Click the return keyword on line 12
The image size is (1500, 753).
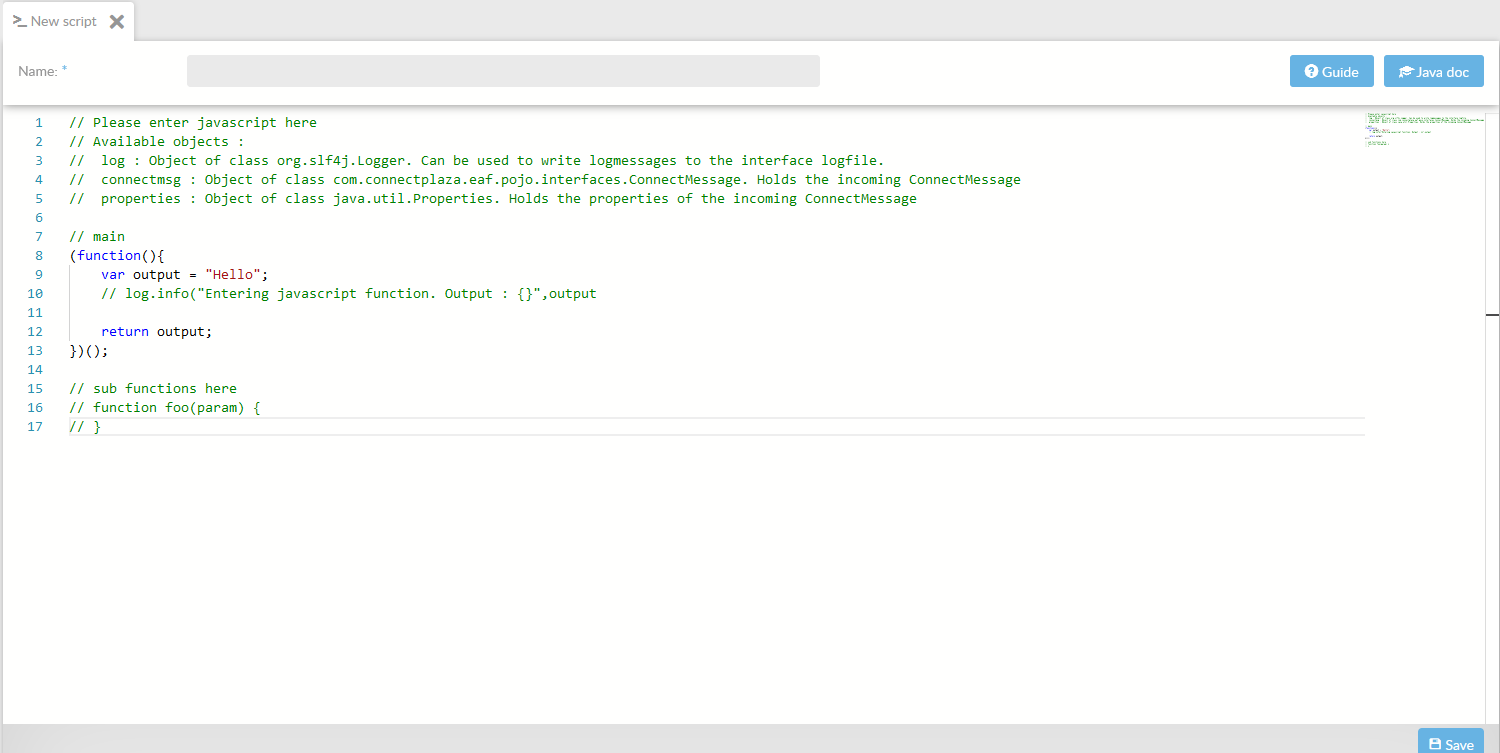[x=125, y=331]
